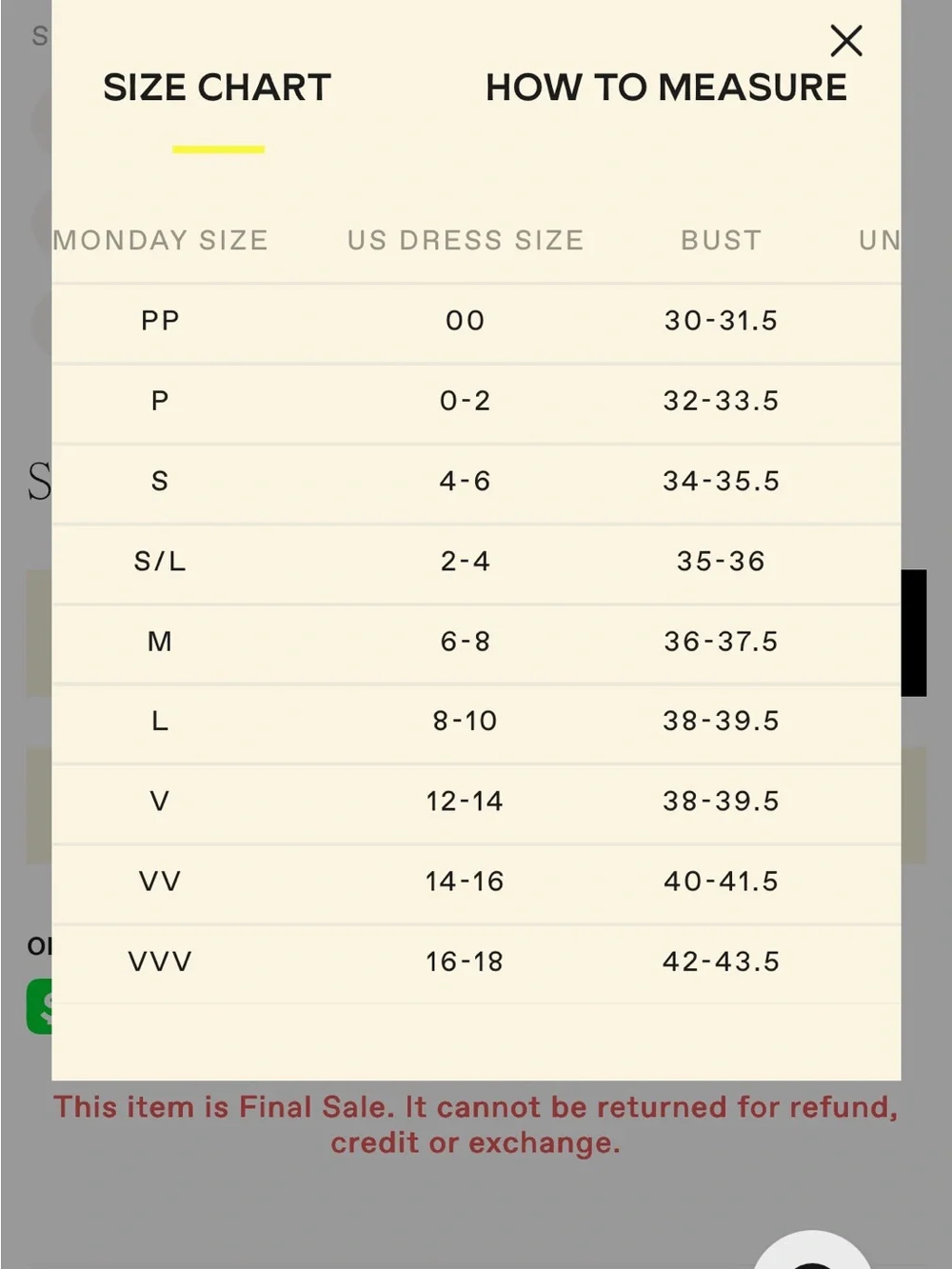Open the chat bubble at the bottom
Image resolution: width=952 pixels, height=1269 pixels.
point(812,1251)
